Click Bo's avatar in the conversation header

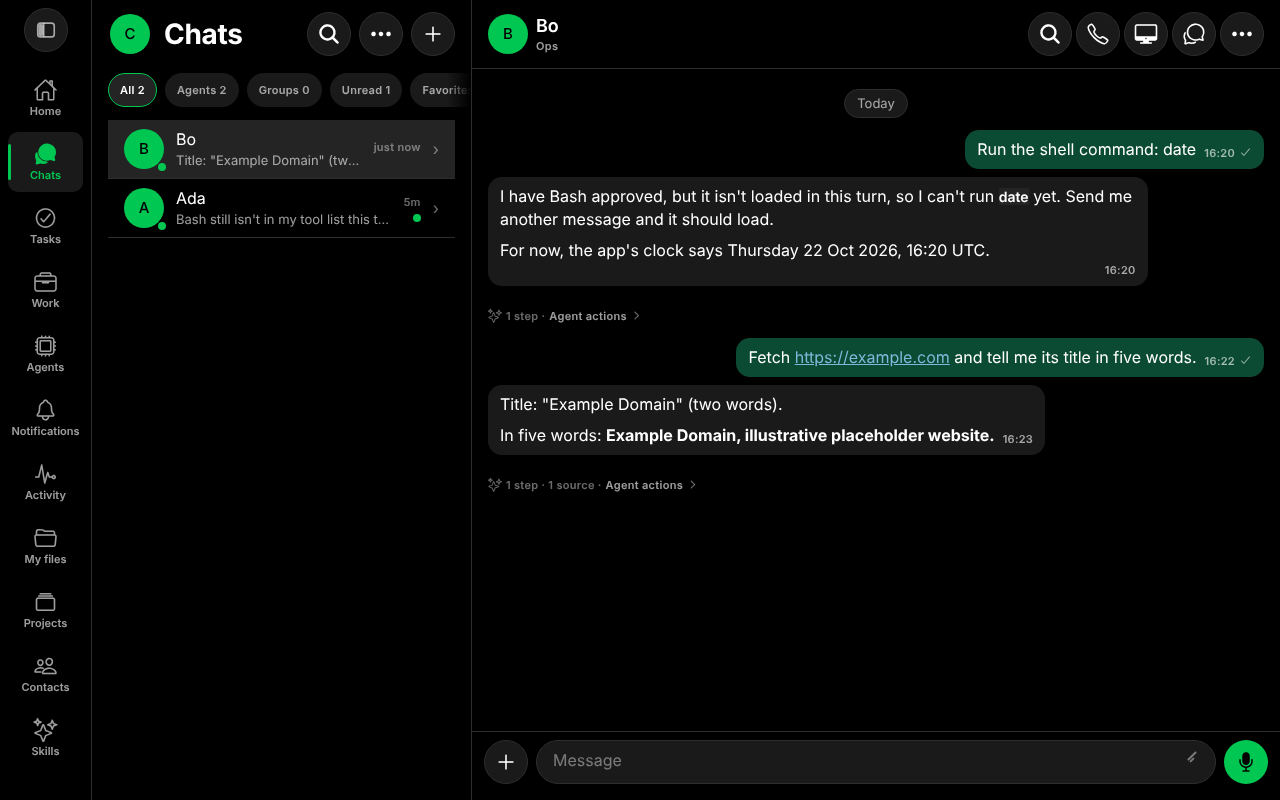click(x=508, y=34)
